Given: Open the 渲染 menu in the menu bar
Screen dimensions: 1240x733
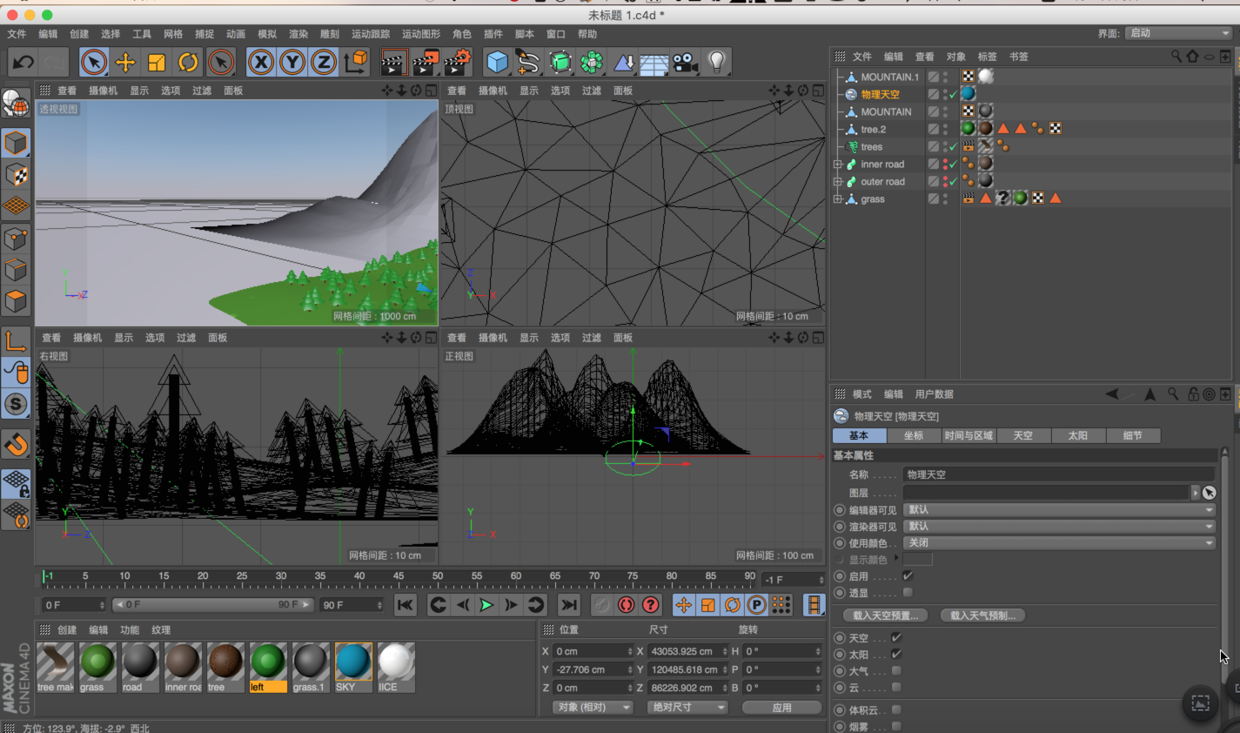Looking at the screenshot, I should (x=298, y=34).
